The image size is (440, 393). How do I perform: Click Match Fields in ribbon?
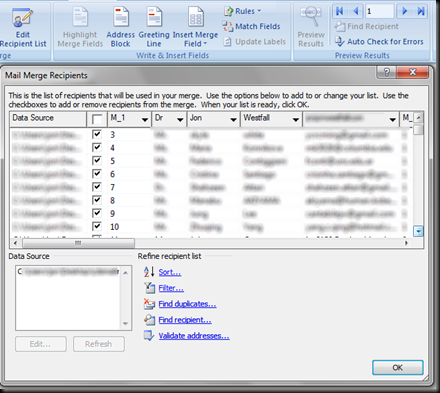pos(252,26)
